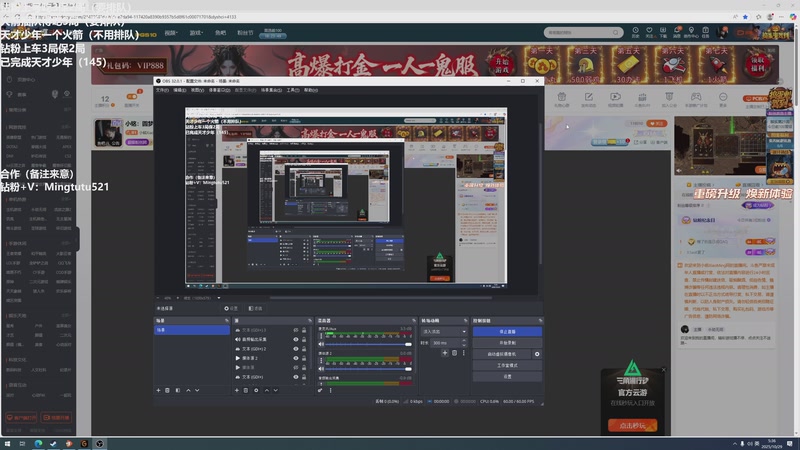800x450 pixels.
Task: Open Tools menu in OBS menu bar
Action: pyautogui.click(x=293, y=90)
